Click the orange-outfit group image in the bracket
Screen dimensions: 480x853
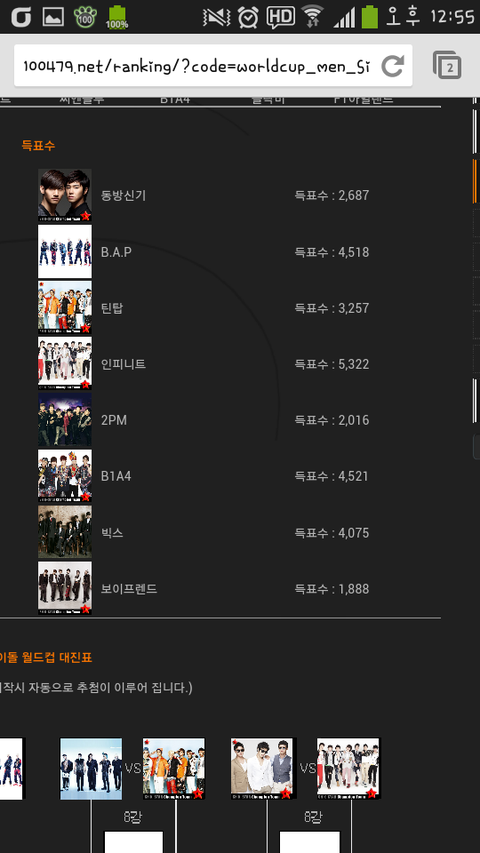[174, 768]
